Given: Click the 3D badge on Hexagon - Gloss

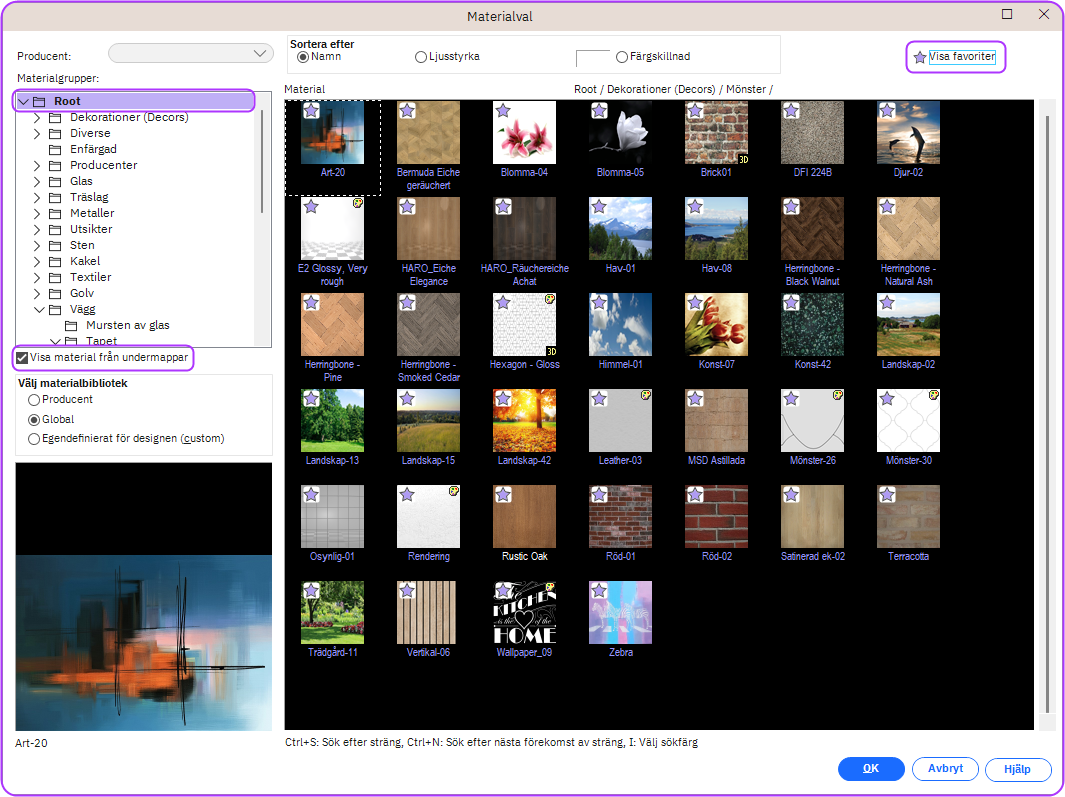Looking at the screenshot, I should point(551,351).
